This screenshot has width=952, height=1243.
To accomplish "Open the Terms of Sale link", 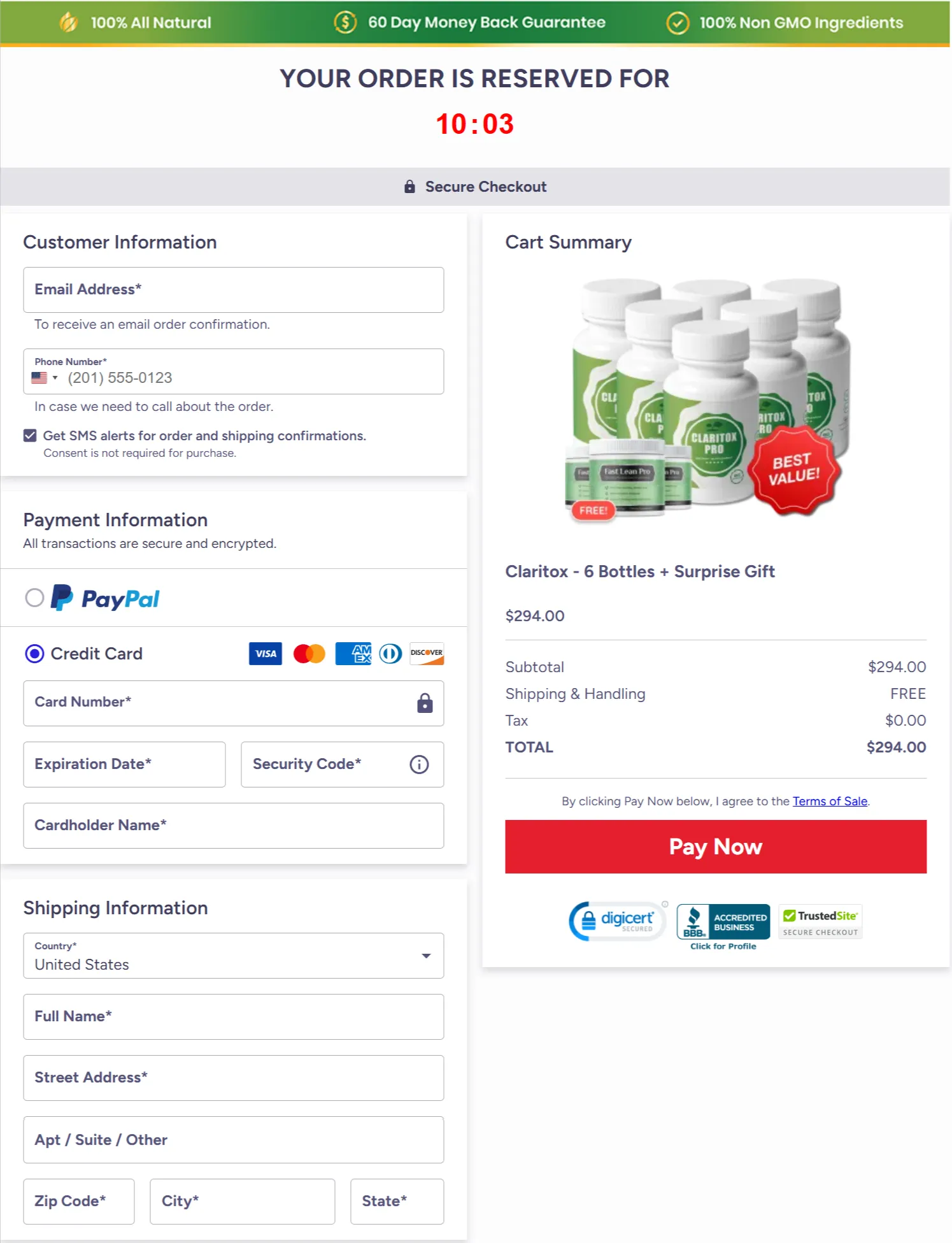I will tap(830, 801).
